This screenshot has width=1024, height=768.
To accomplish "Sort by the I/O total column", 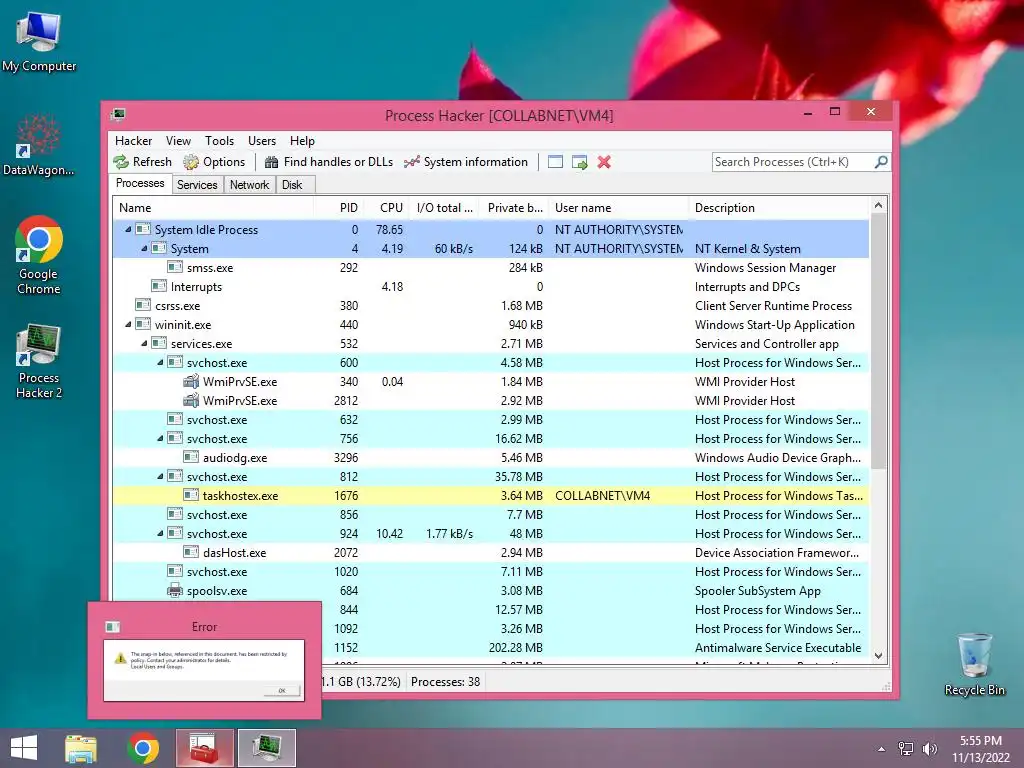I will [x=444, y=208].
